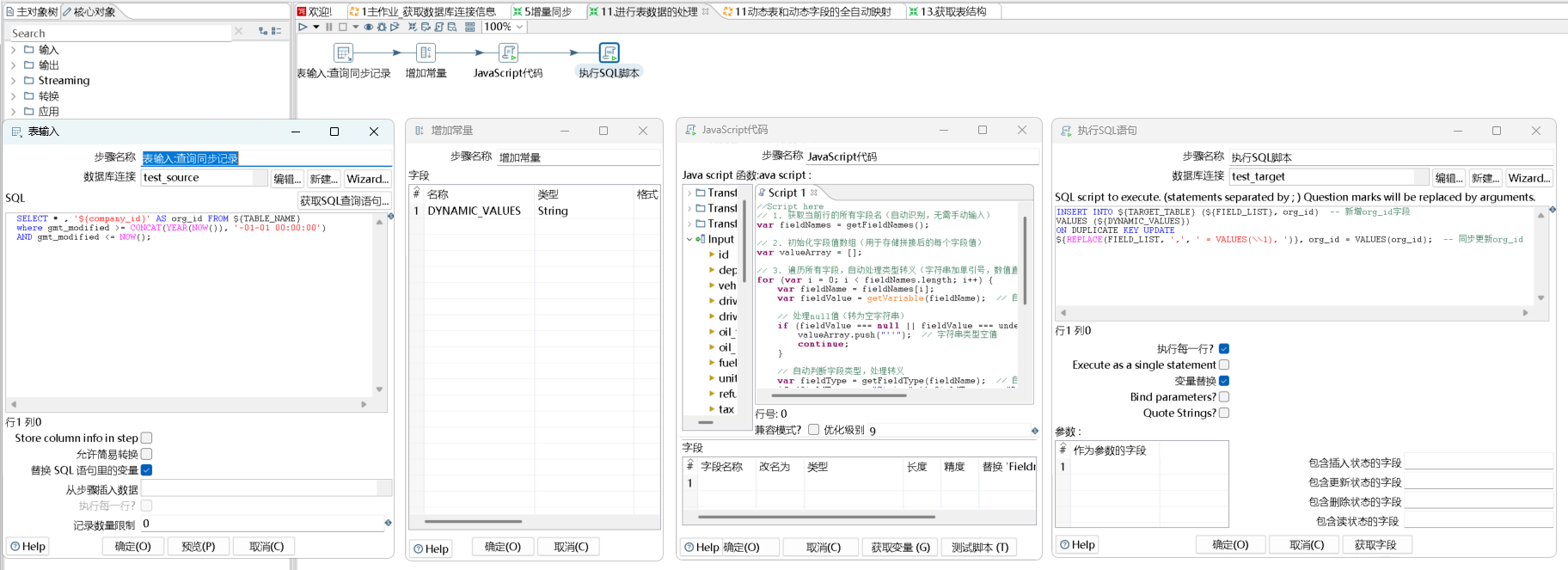This screenshot has height=570, width=1568.
Task: Click 获取SQL查询语句 button
Action: pos(344,200)
